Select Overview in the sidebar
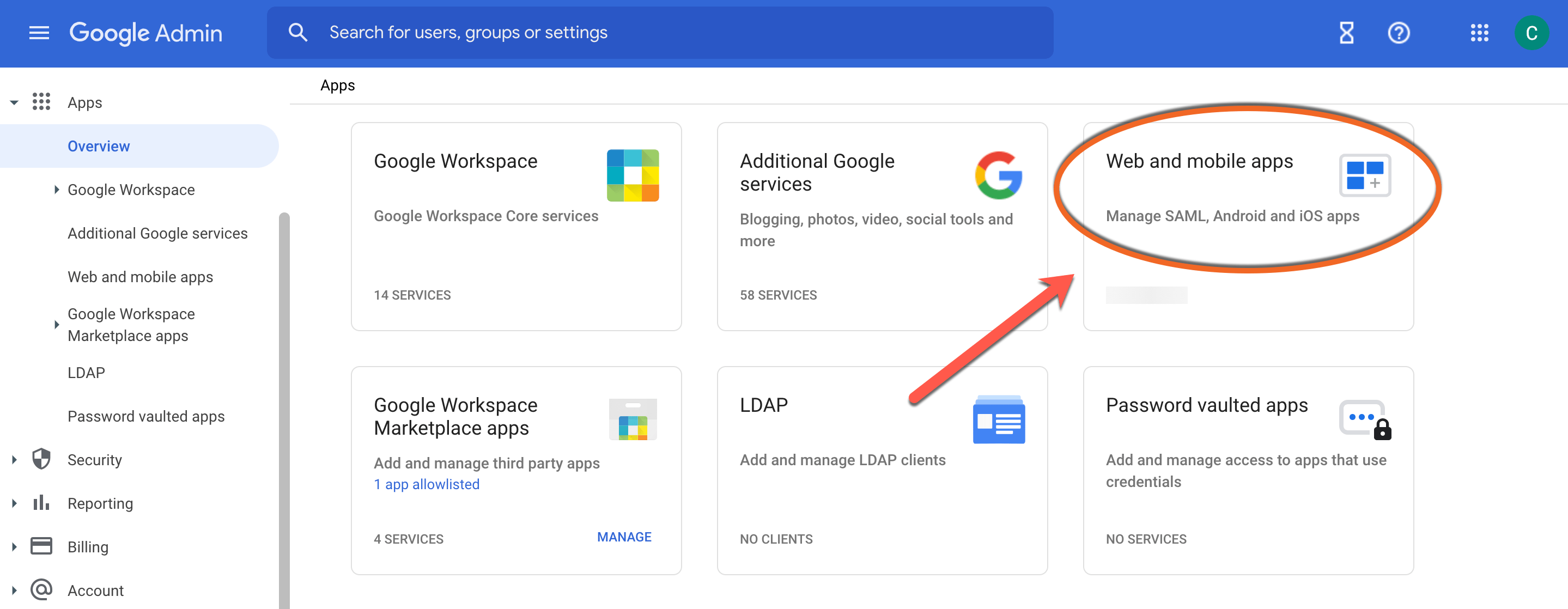 click(98, 145)
